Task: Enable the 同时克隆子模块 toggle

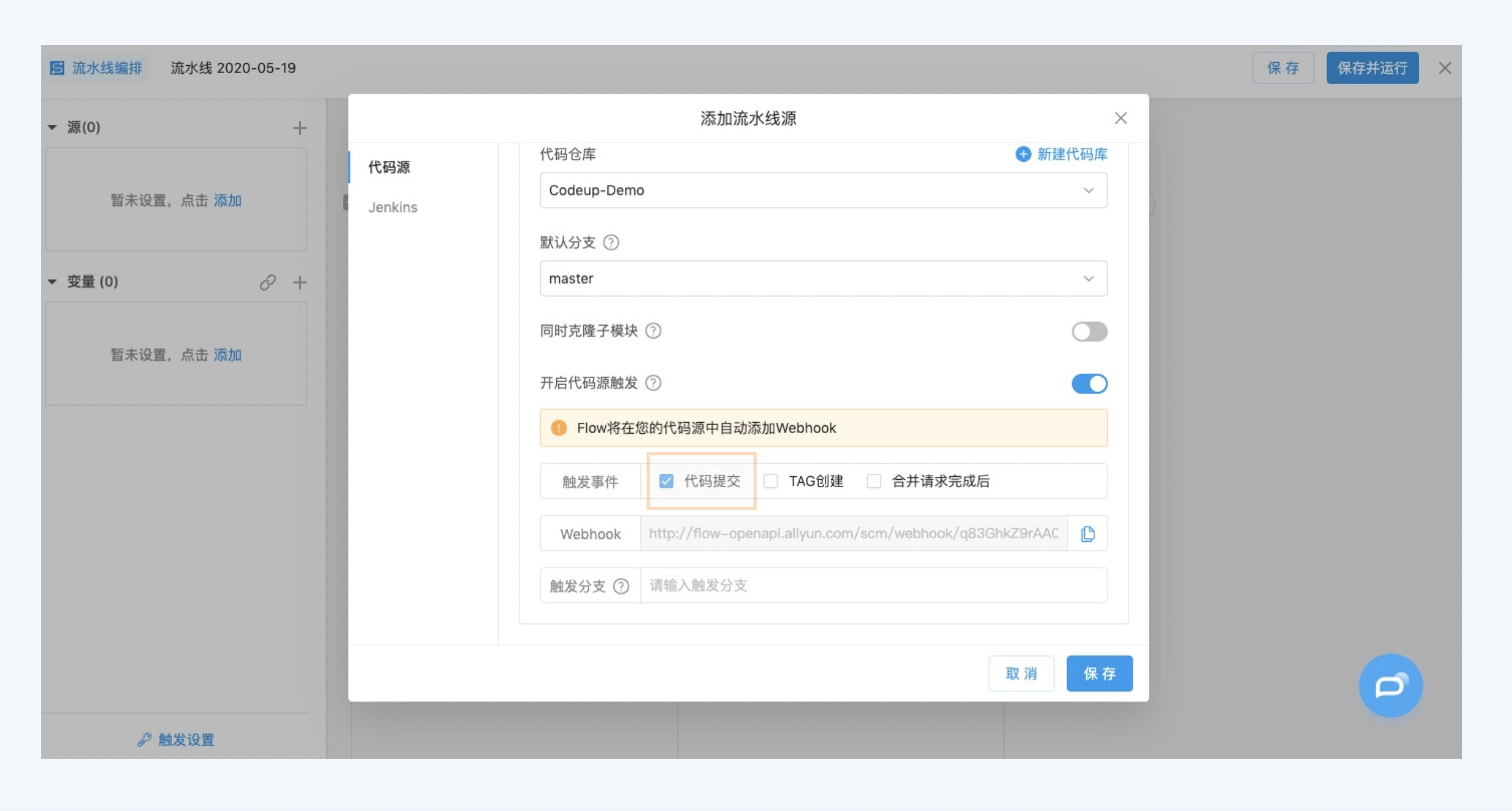Action: pos(1089,331)
